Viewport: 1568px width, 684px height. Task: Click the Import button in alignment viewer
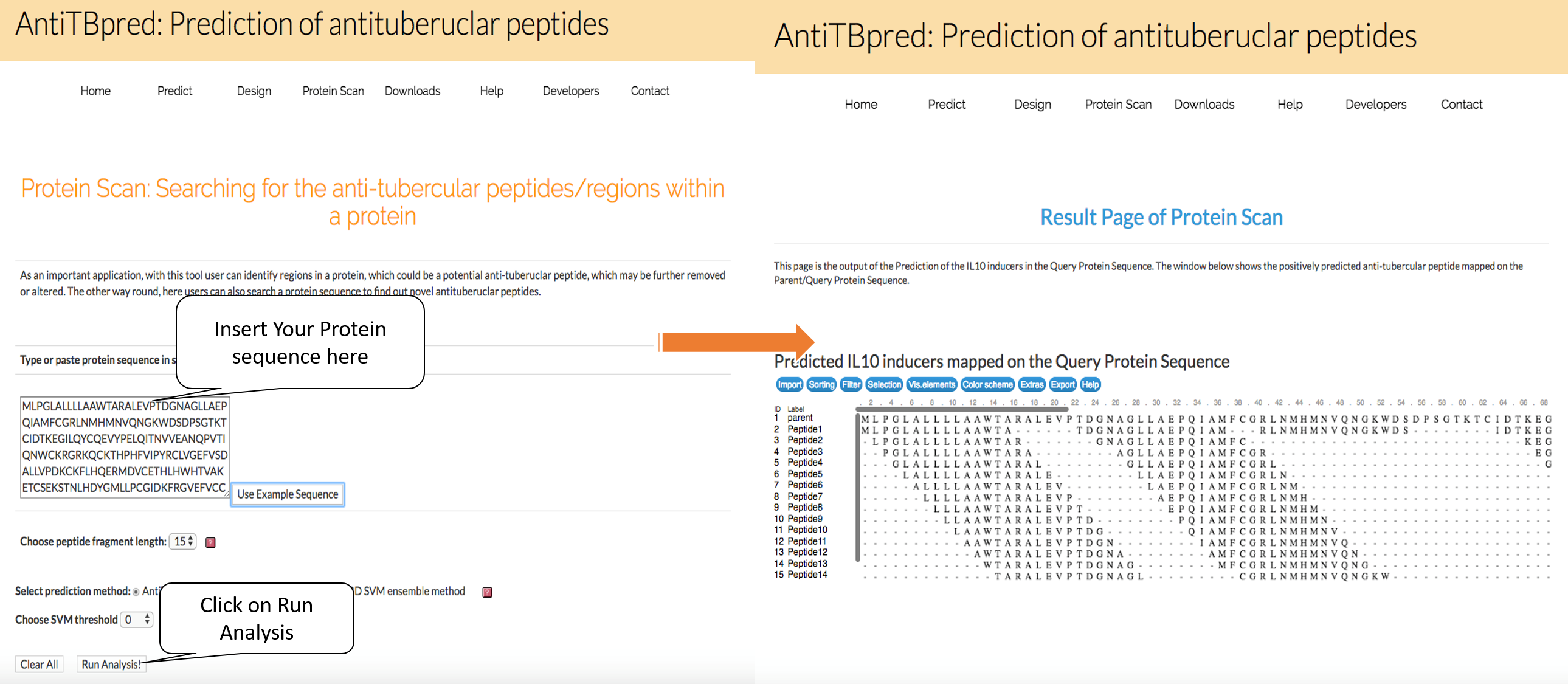click(x=790, y=385)
